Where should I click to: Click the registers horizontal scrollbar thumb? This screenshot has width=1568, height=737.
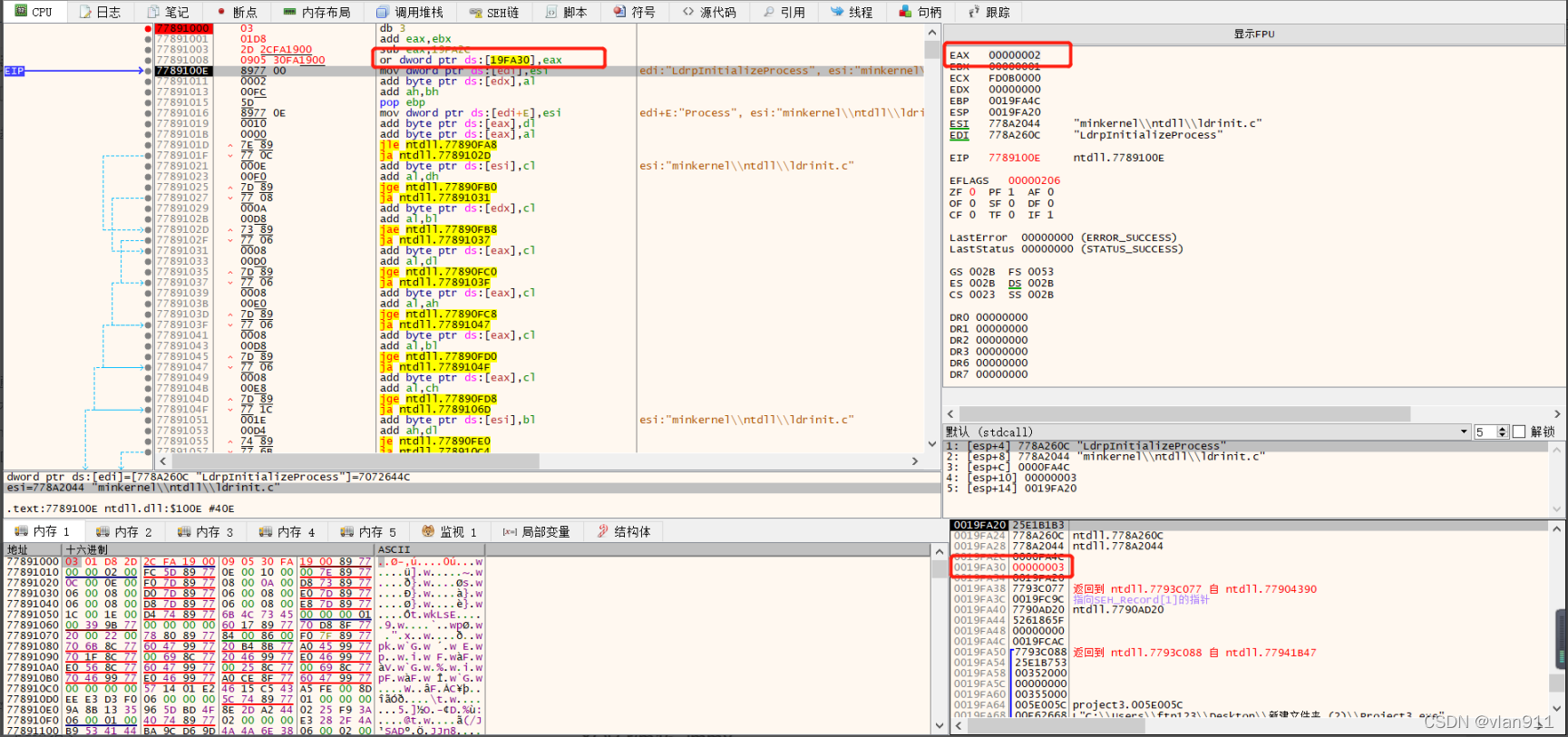(1183, 413)
